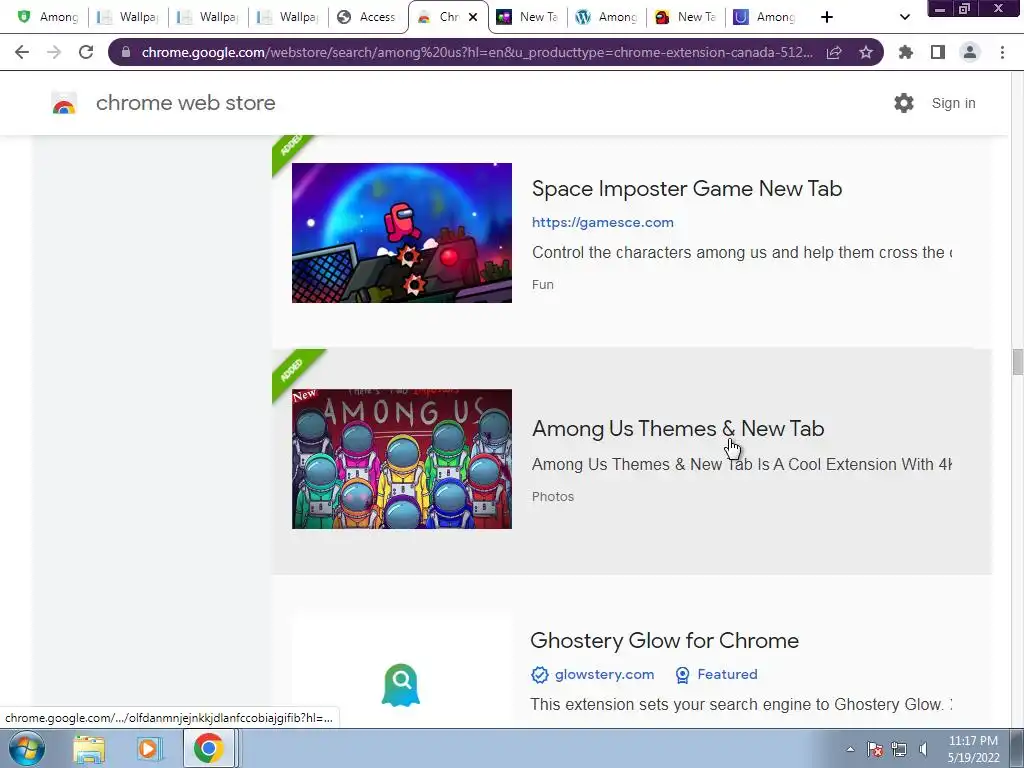Show hidden system tray icons arrow
This screenshot has height=768, width=1024.
850,749
